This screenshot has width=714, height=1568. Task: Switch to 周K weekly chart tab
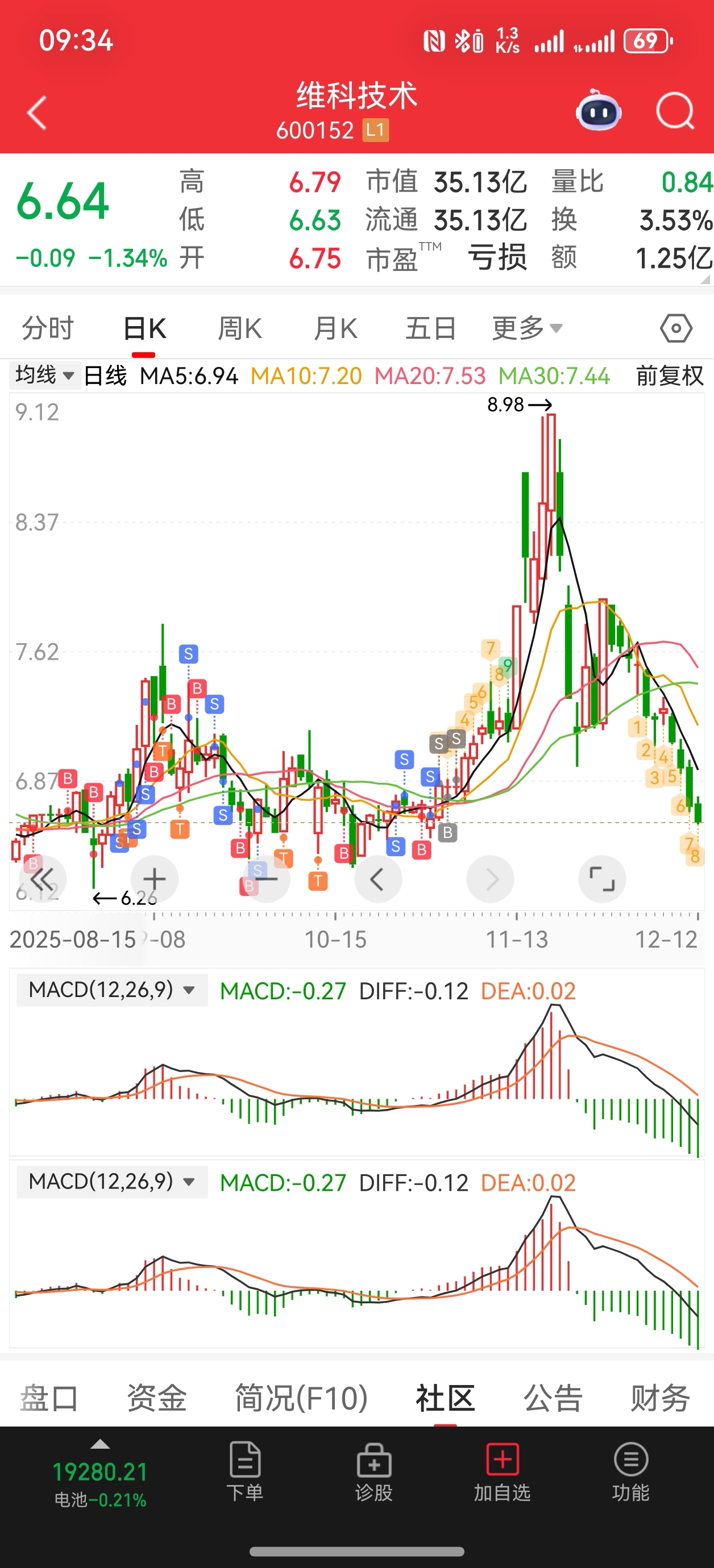pyautogui.click(x=240, y=329)
